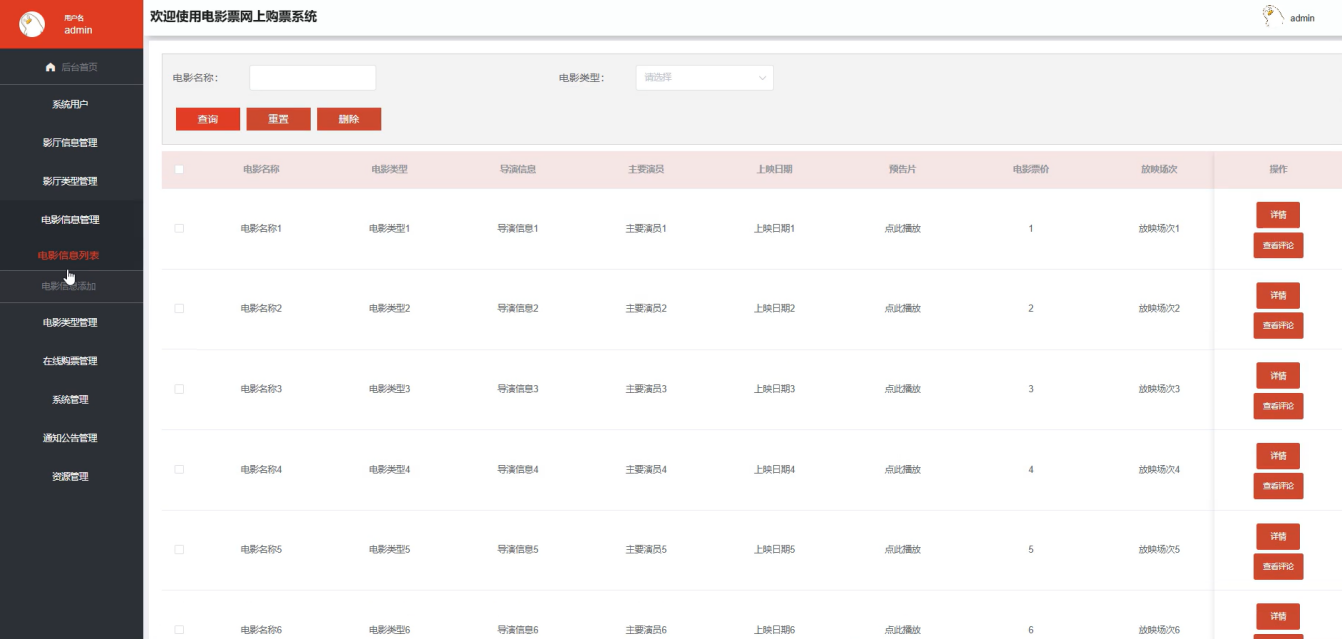This screenshot has height=639, width=1342.
Task: Click the 查询 search button
Action: pyautogui.click(x=208, y=119)
